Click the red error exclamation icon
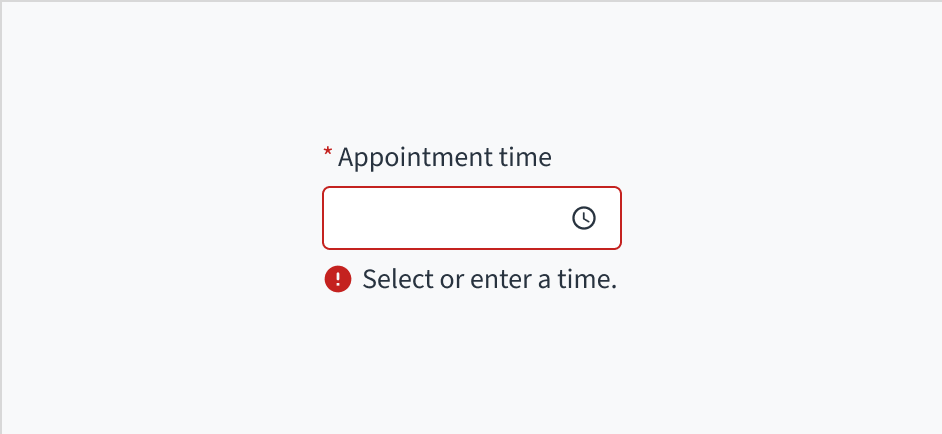 pos(338,279)
